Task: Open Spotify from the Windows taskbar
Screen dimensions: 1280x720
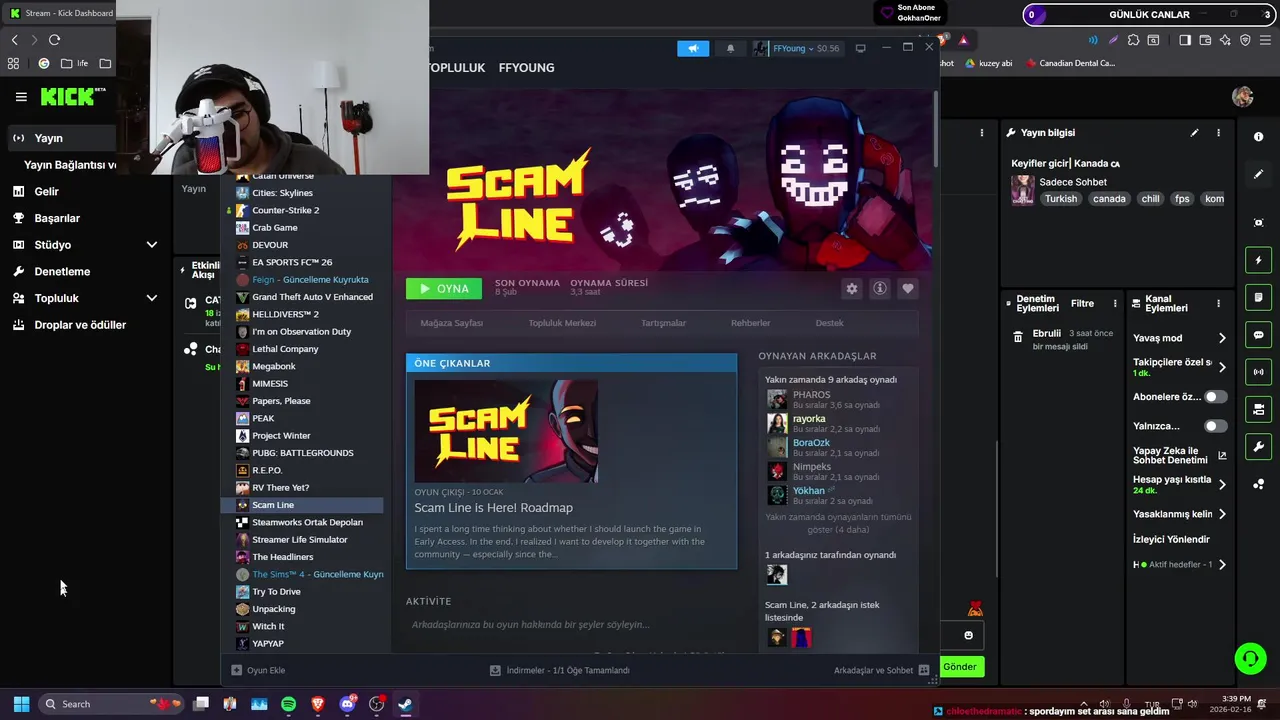Action: [289, 704]
